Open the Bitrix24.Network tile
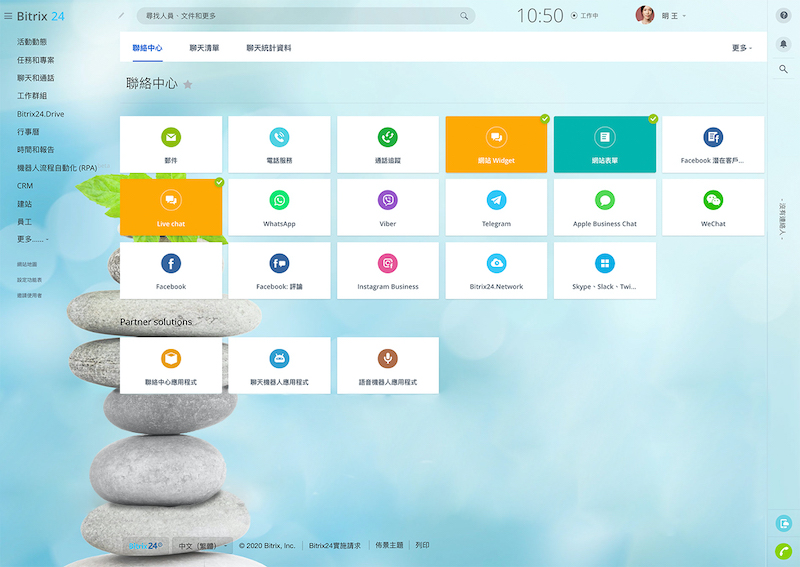800x567 pixels. (x=496, y=270)
